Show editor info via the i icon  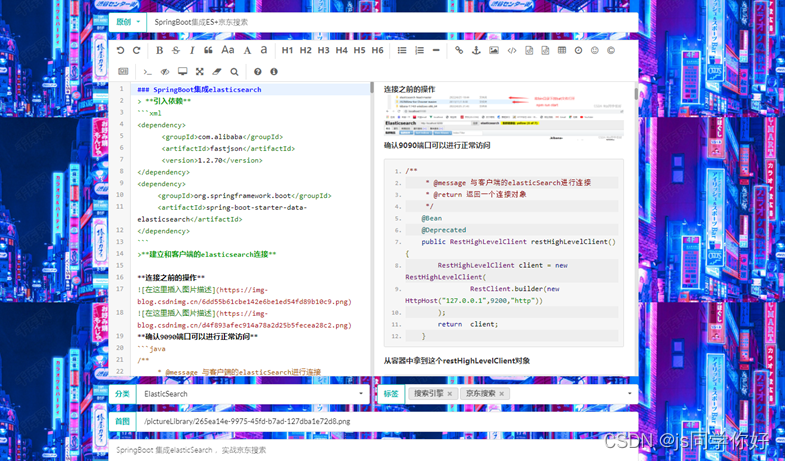pyautogui.click(x=274, y=72)
